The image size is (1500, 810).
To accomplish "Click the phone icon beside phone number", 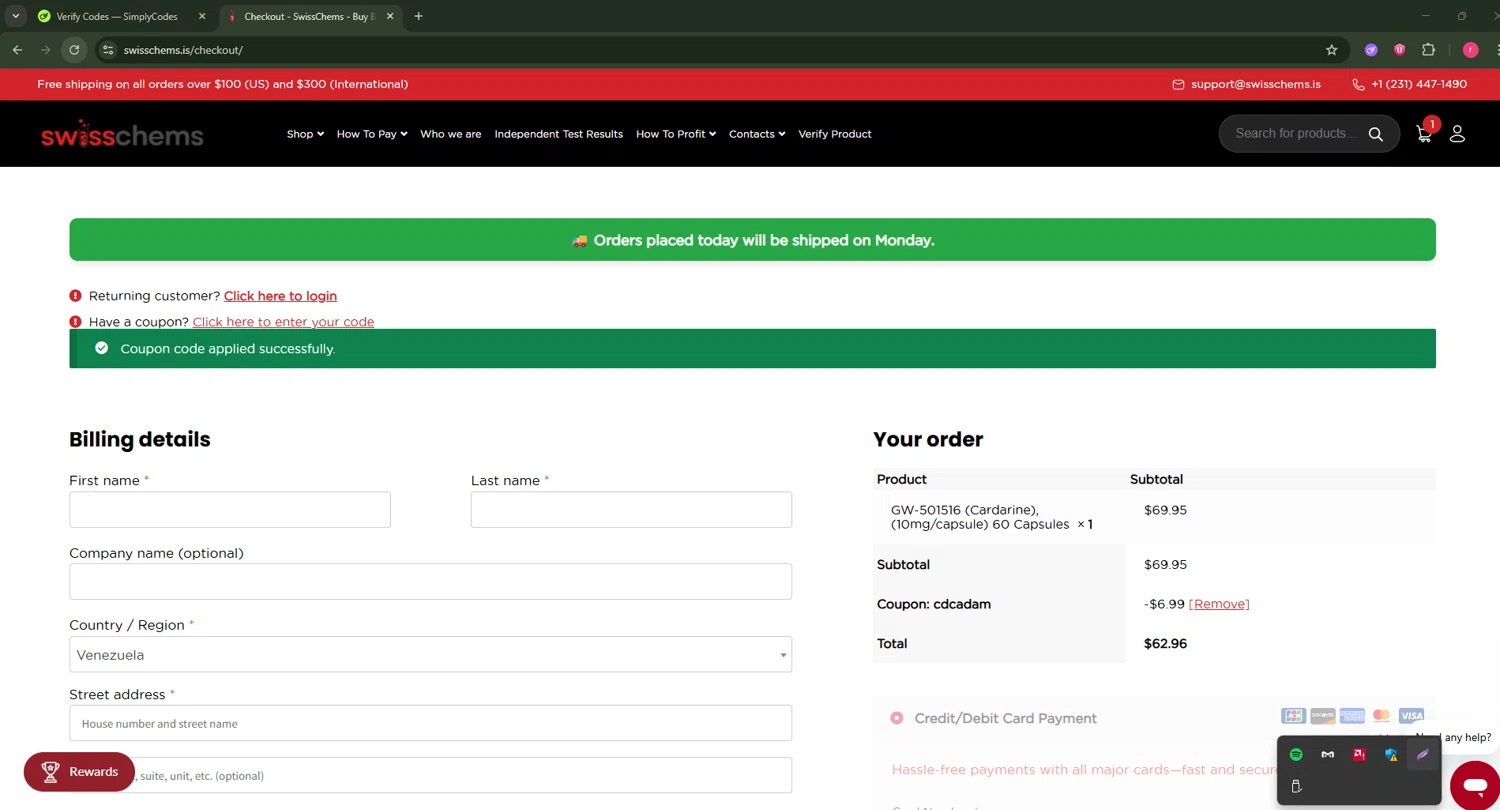I will pos(1358,85).
